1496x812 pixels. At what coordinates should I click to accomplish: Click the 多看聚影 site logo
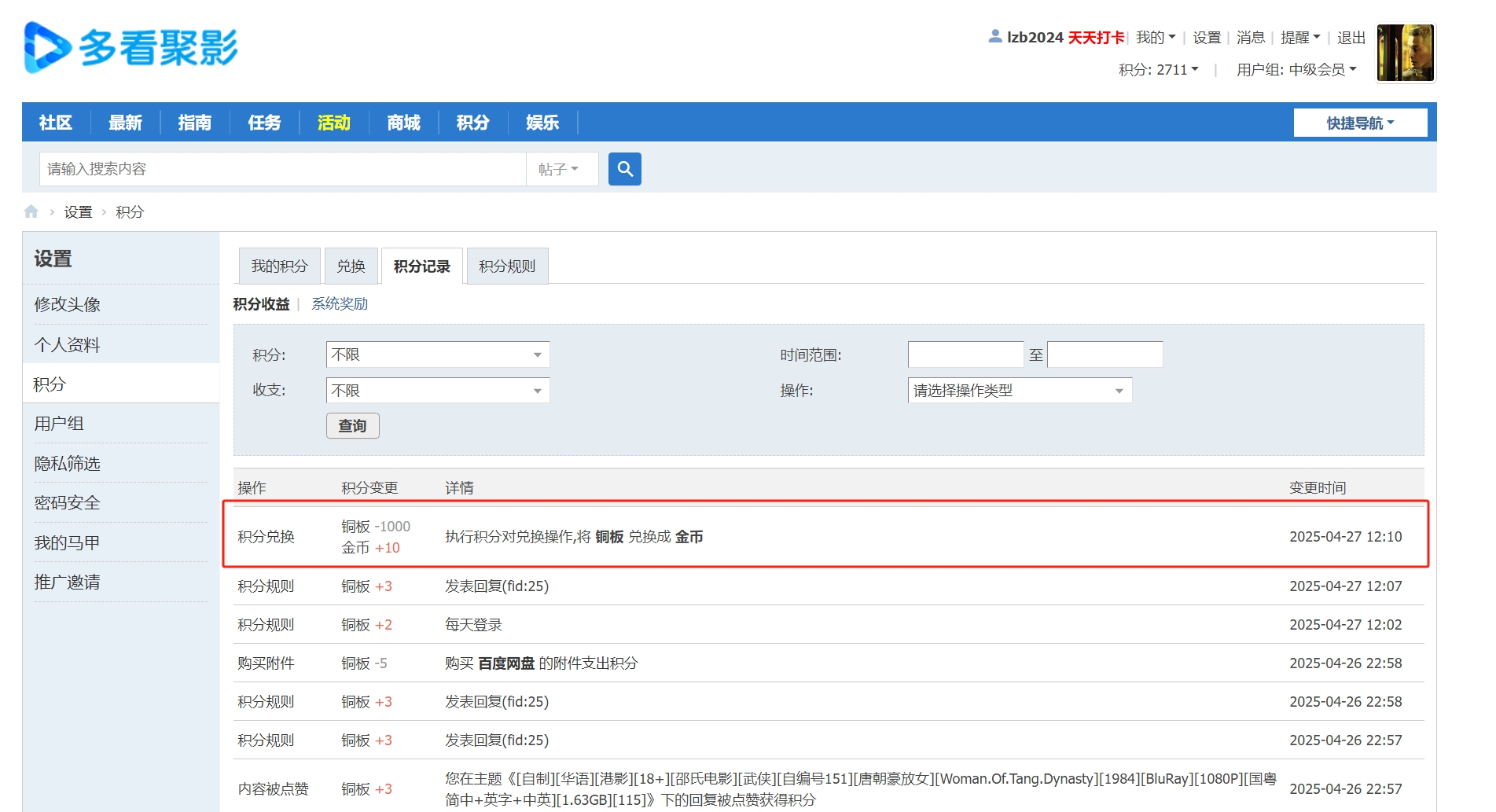(130, 47)
